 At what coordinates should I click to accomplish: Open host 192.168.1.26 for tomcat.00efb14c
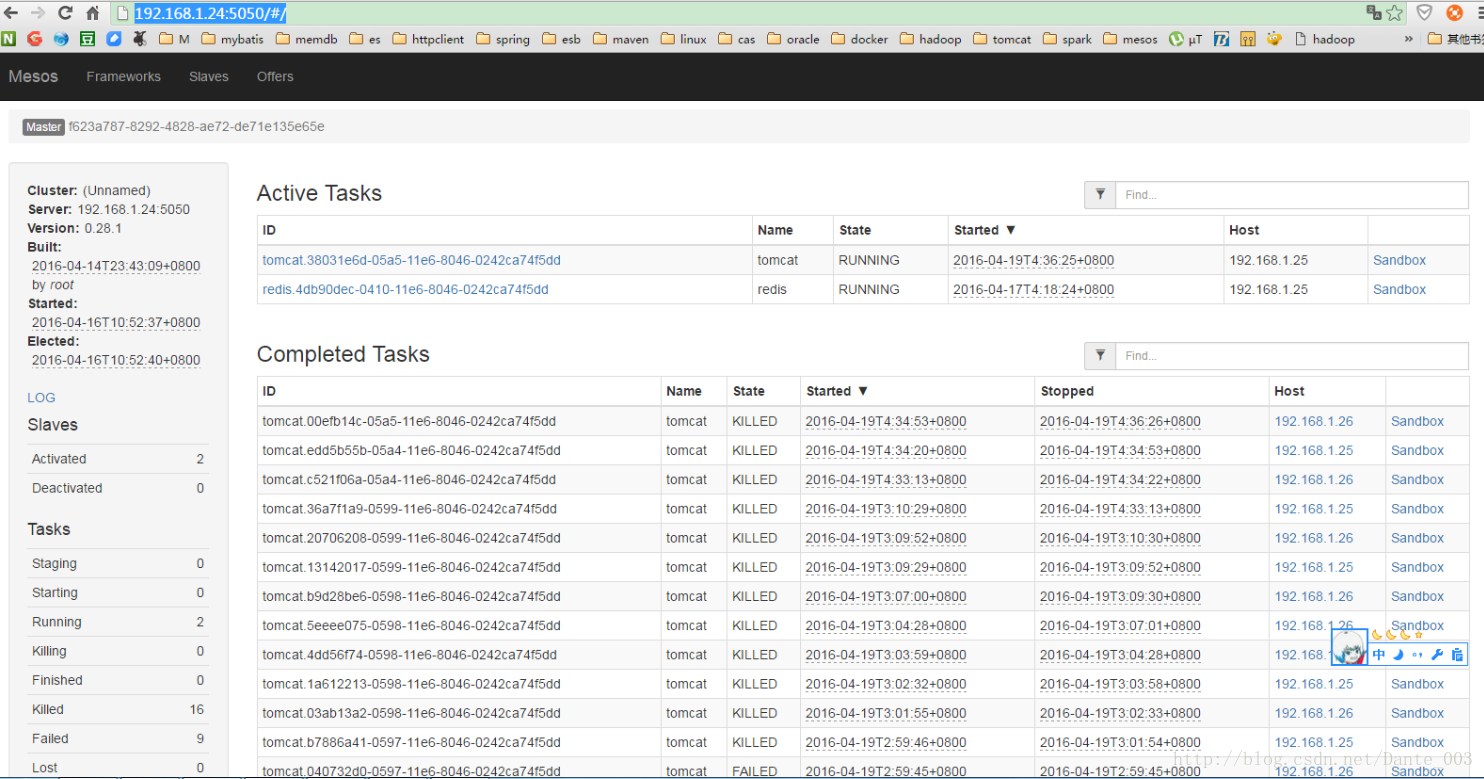(1313, 421)
